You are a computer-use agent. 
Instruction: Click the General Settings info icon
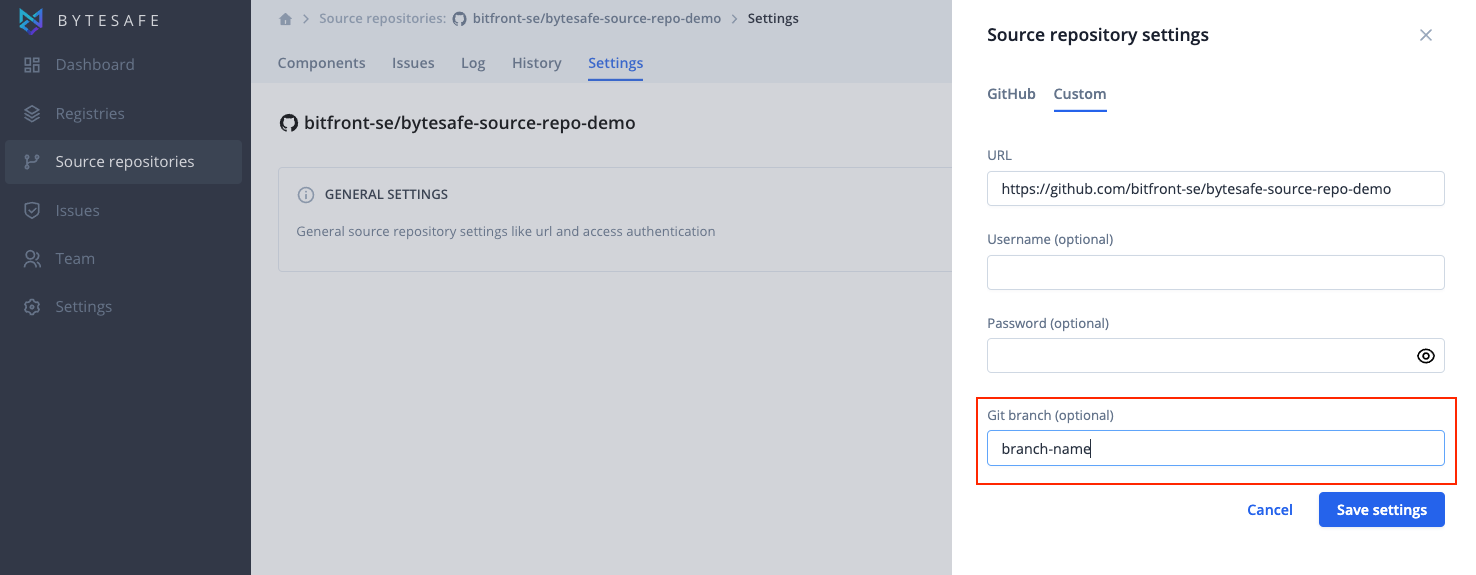tap(307, 194)
